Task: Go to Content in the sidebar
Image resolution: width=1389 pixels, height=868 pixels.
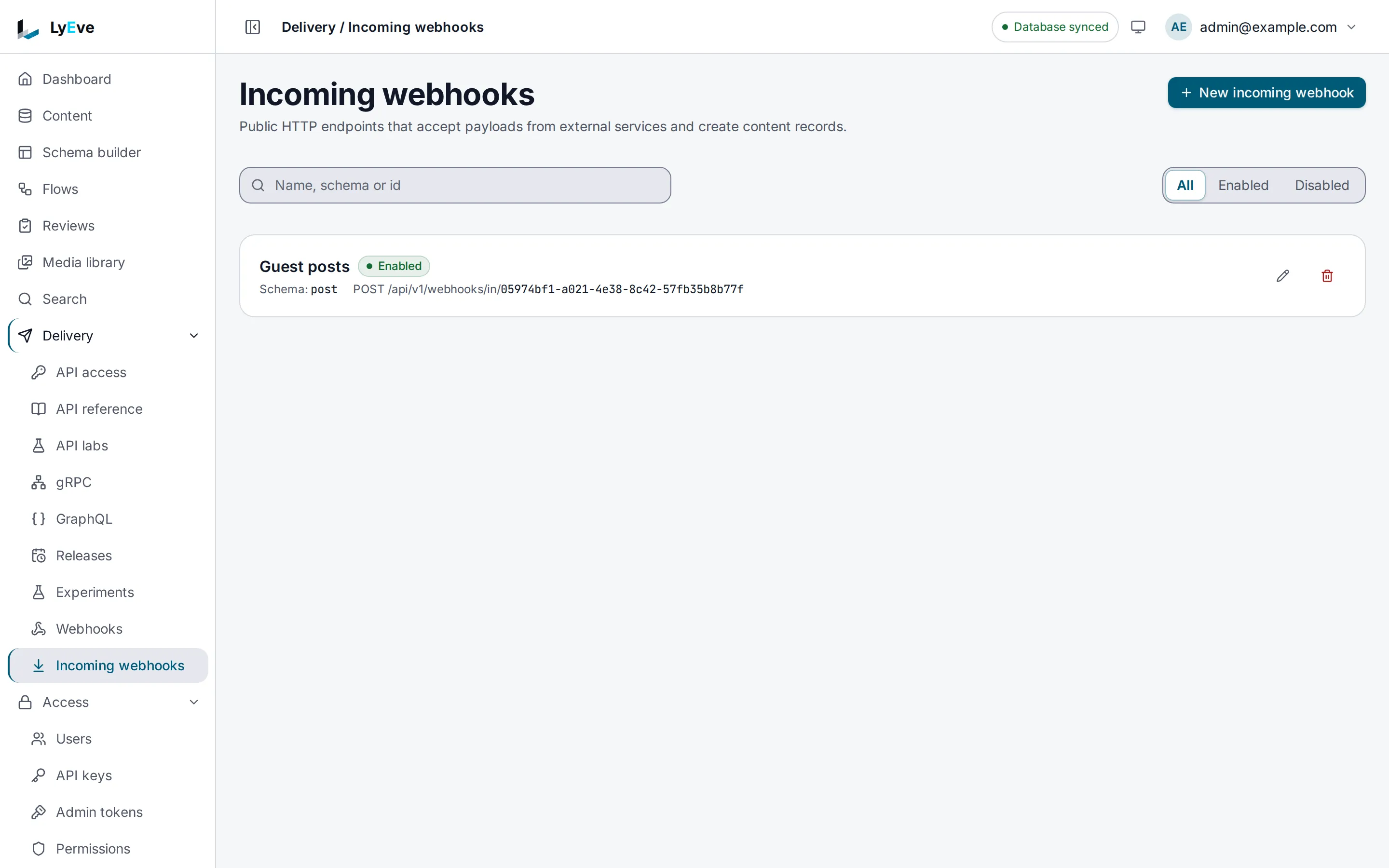Action: (x=108, y=116)
